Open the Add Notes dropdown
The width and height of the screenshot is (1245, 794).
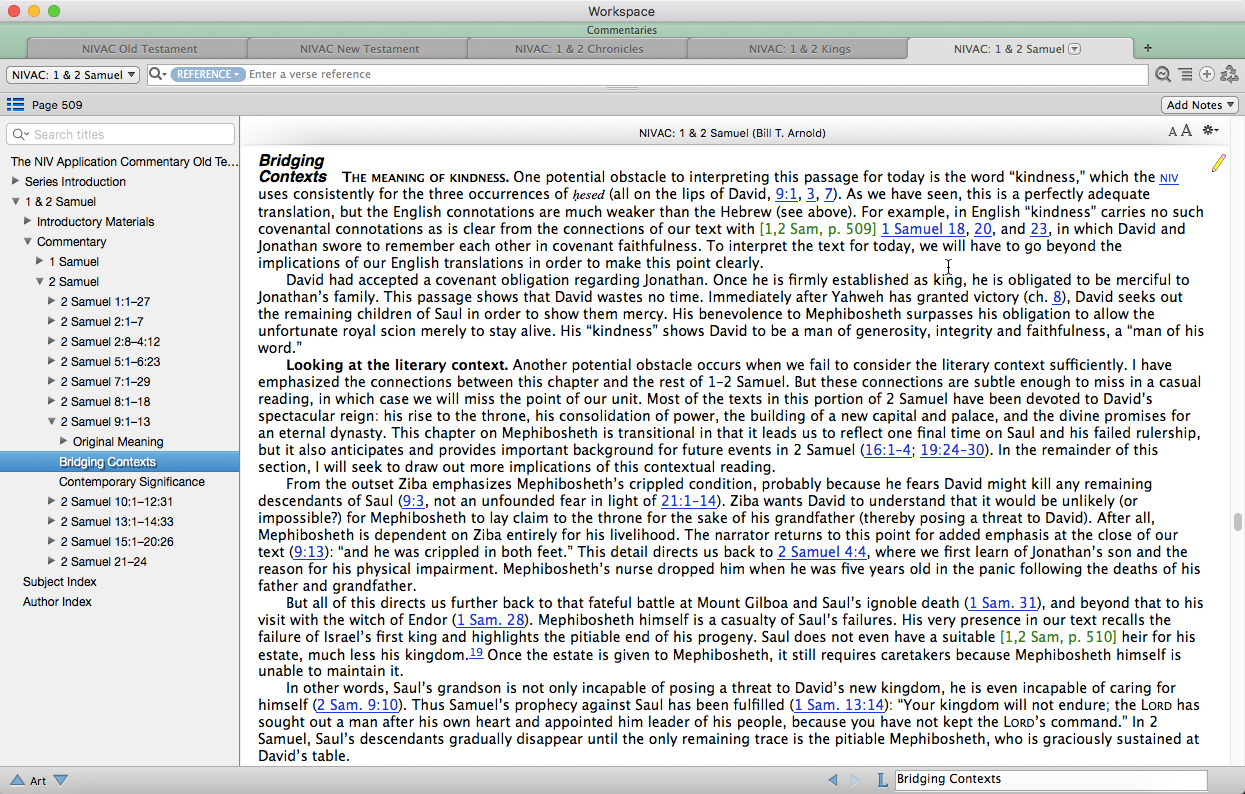(x=1200, y=105)
